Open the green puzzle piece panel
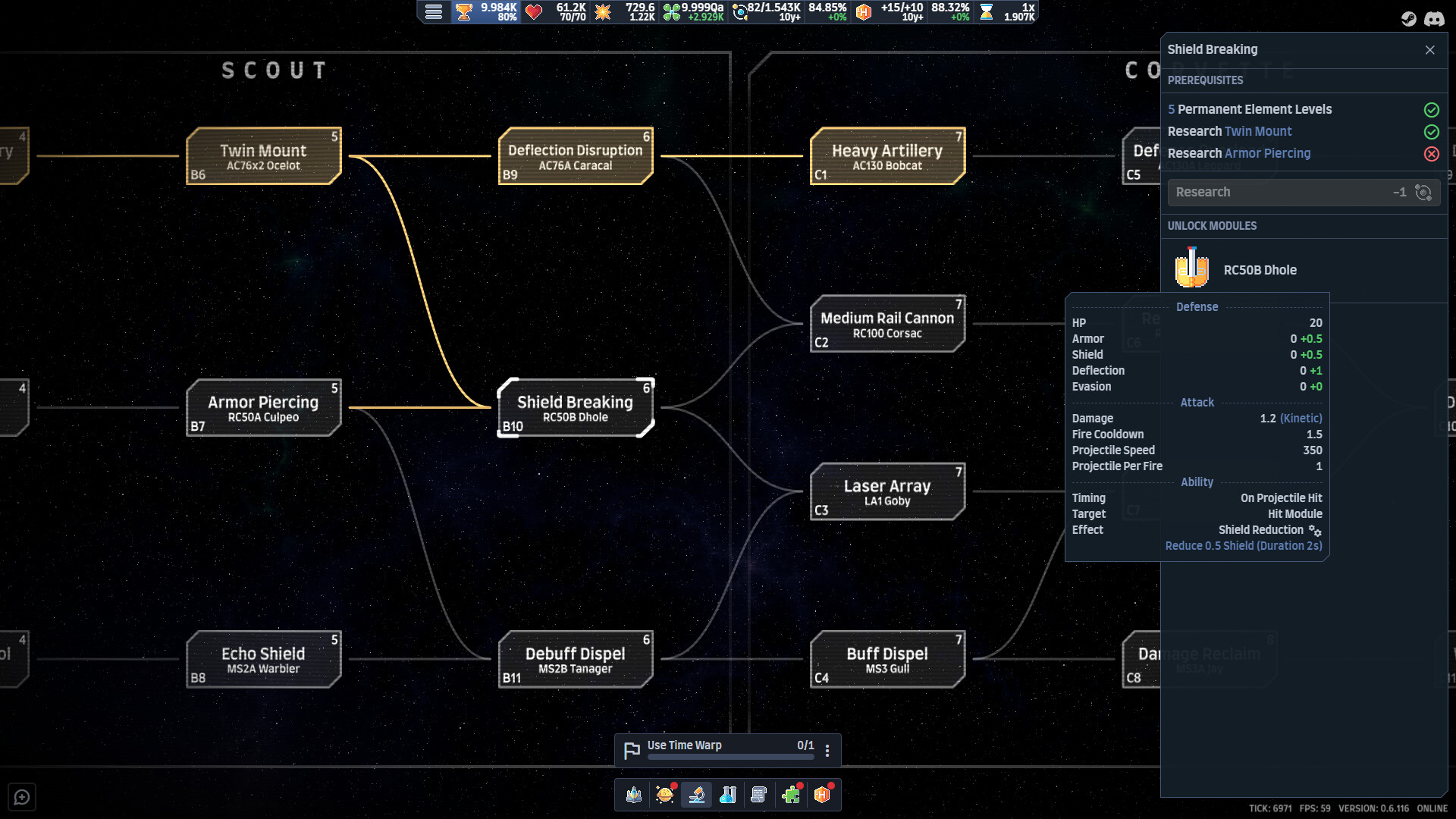The height and width of the screenshot is (819, 1456). click(792, 795)
